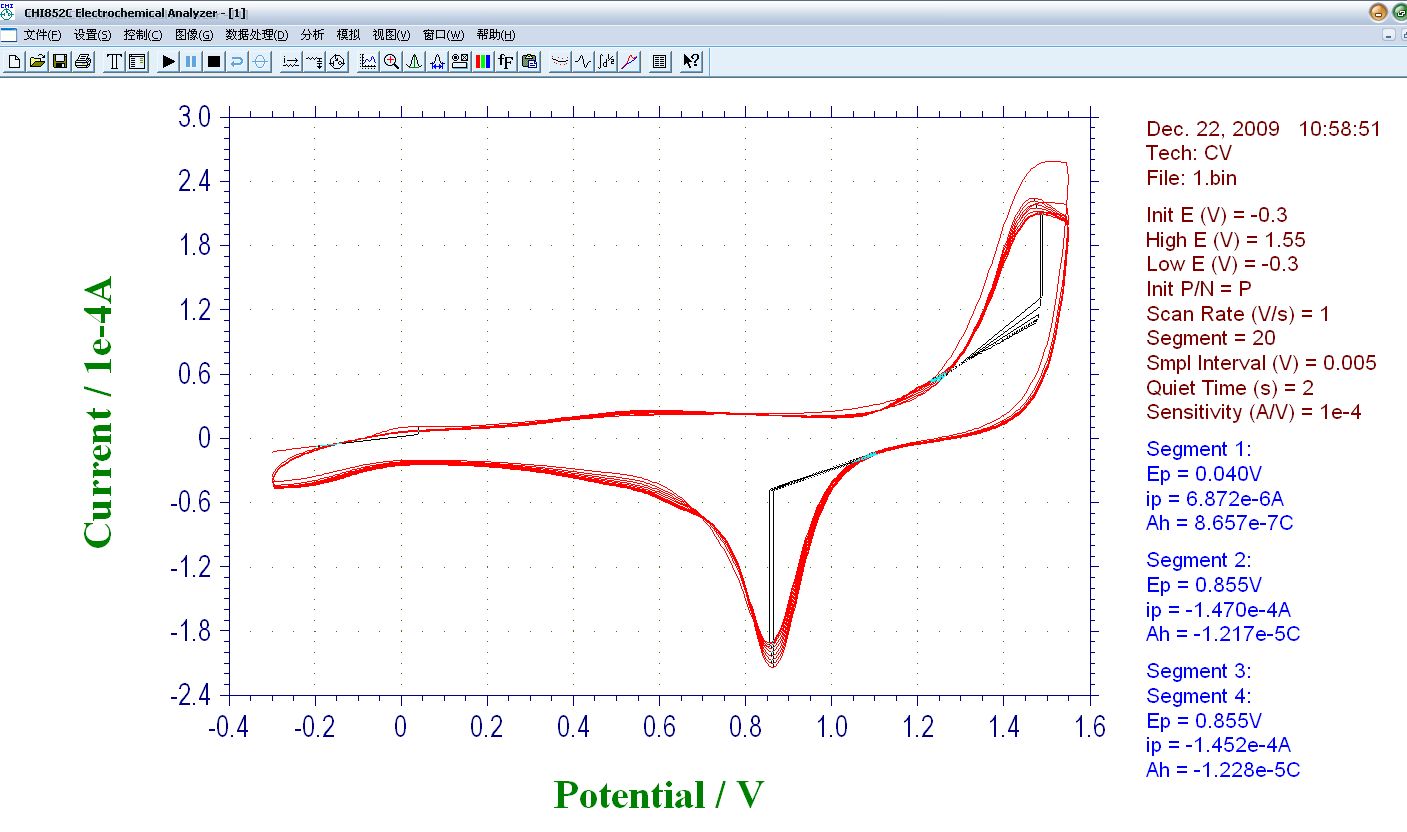Open the 数据处理(D) menu
The height and width of the screenshot is (832, 1407).
(x=257, y=35)
